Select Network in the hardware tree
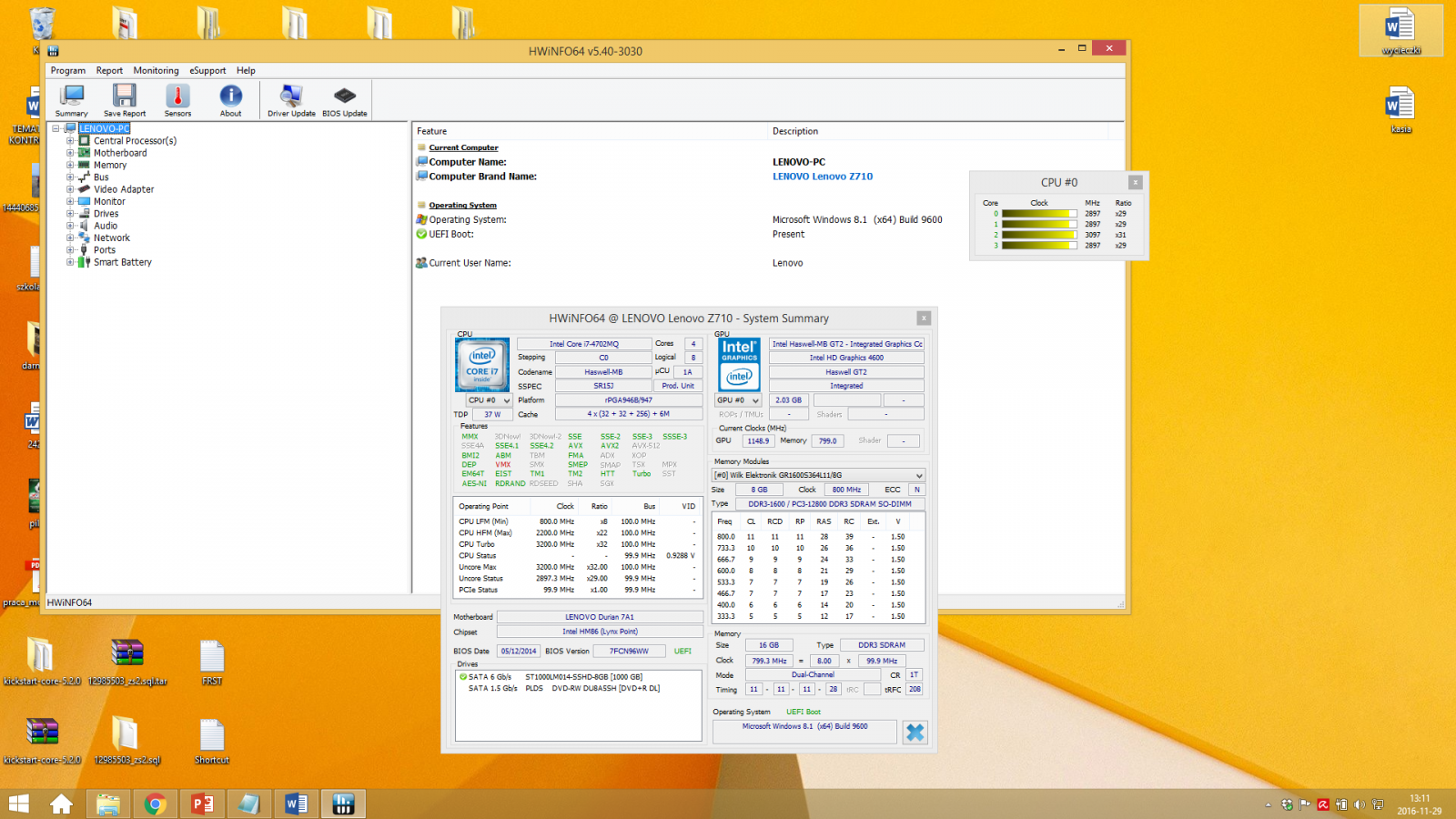The height and width of the screenshot is (819, 1456). click(112, 238)
